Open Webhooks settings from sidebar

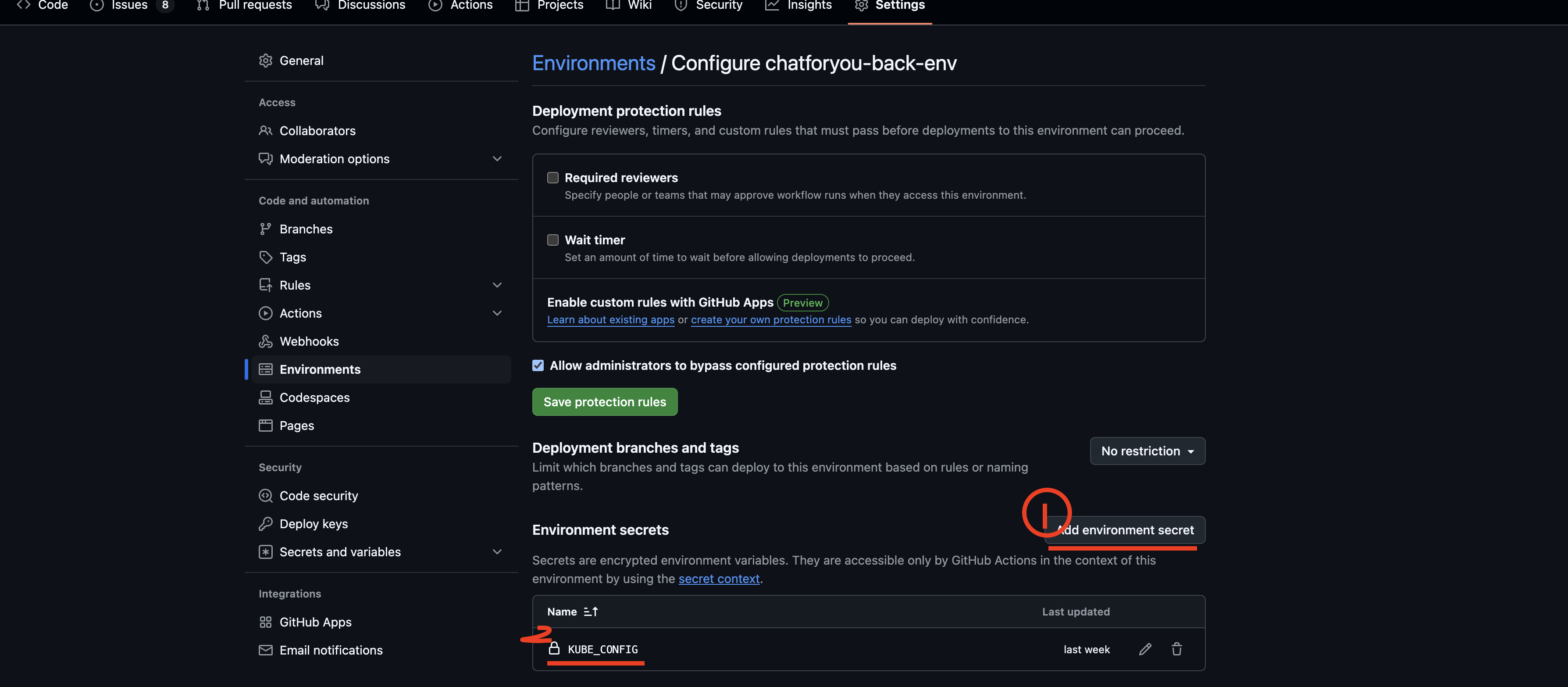(x=309, y=341)
